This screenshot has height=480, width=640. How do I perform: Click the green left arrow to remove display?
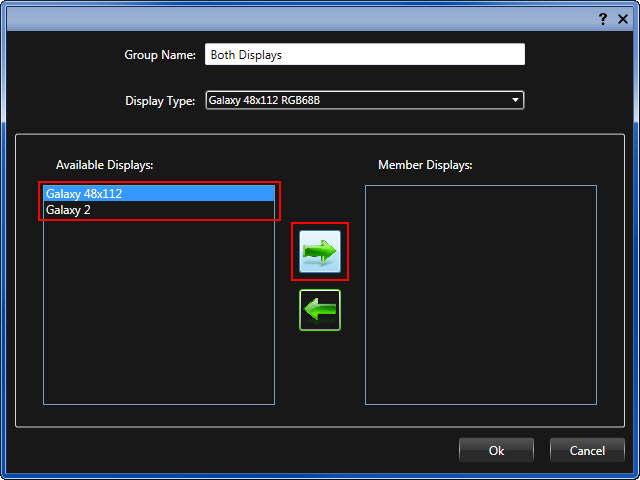[320, 310]
